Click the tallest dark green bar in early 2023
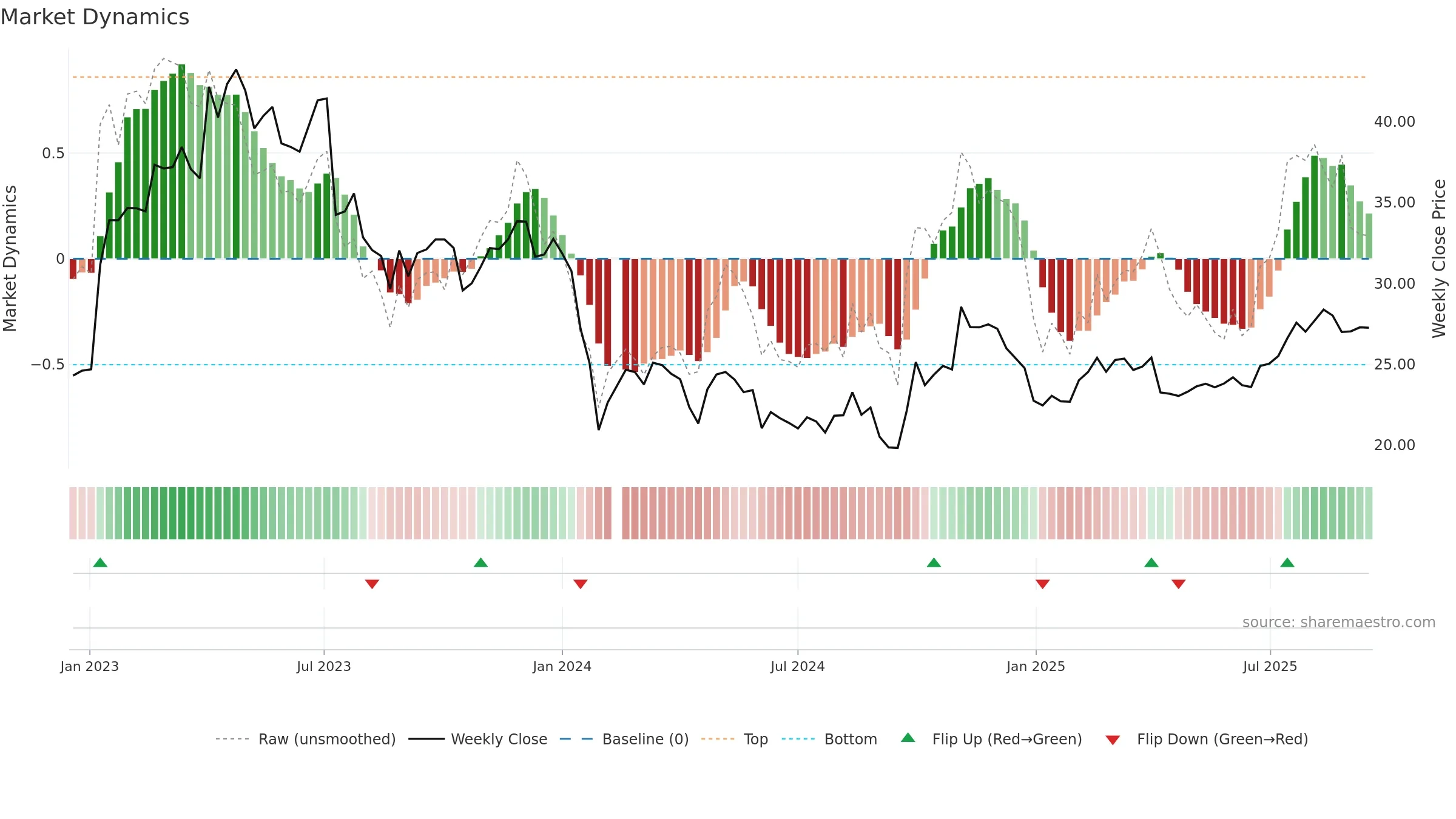Viewport: 1456px width, 819px height. [x=181, y=161]
